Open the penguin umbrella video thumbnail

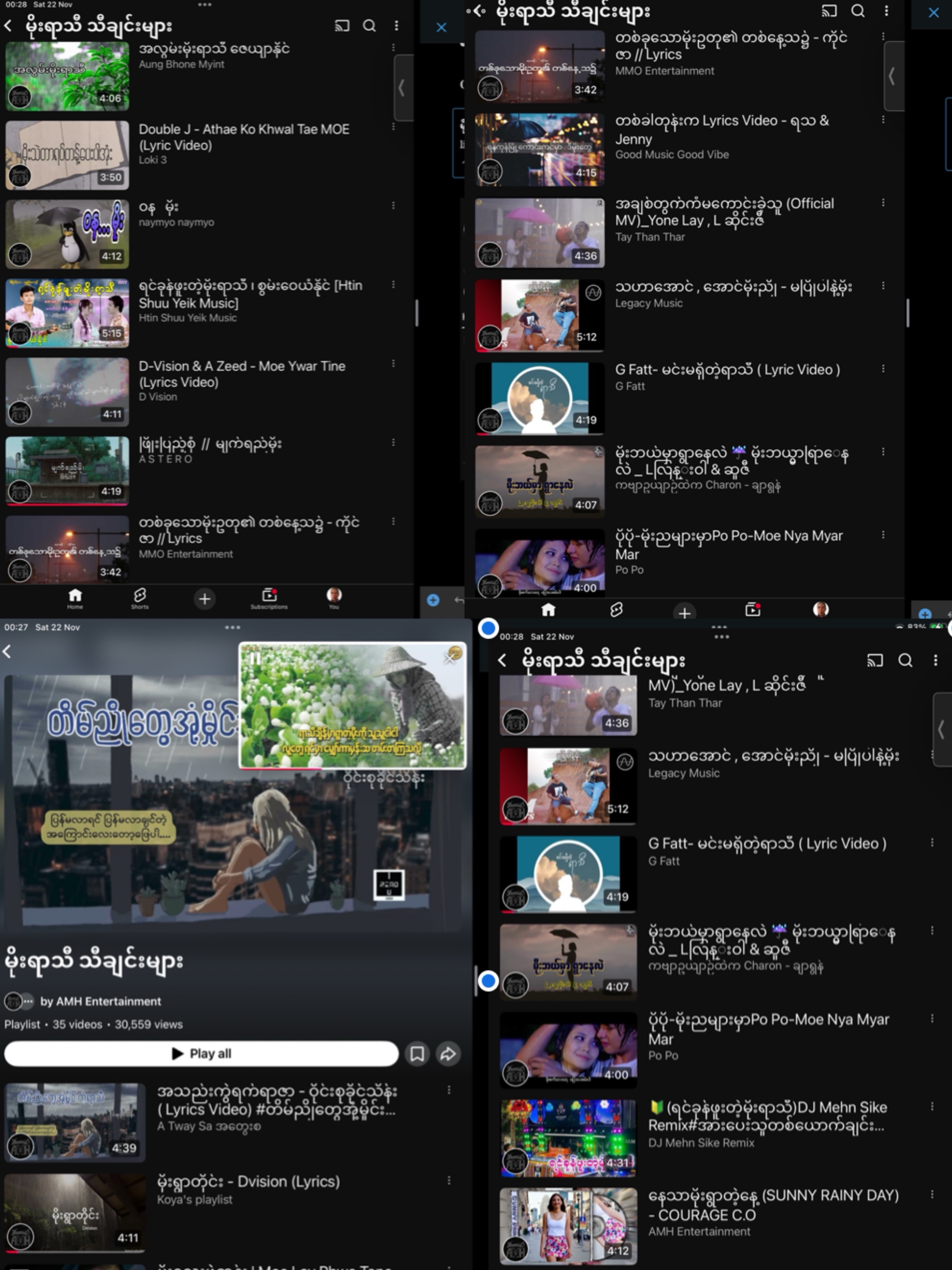pos(67,234)
